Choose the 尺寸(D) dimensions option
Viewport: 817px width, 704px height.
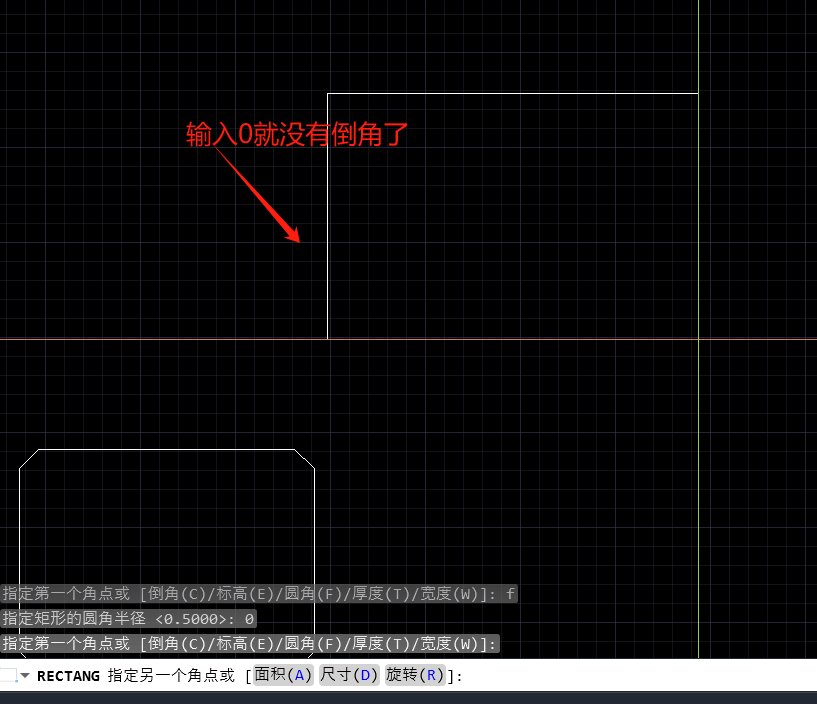point(349,675)
